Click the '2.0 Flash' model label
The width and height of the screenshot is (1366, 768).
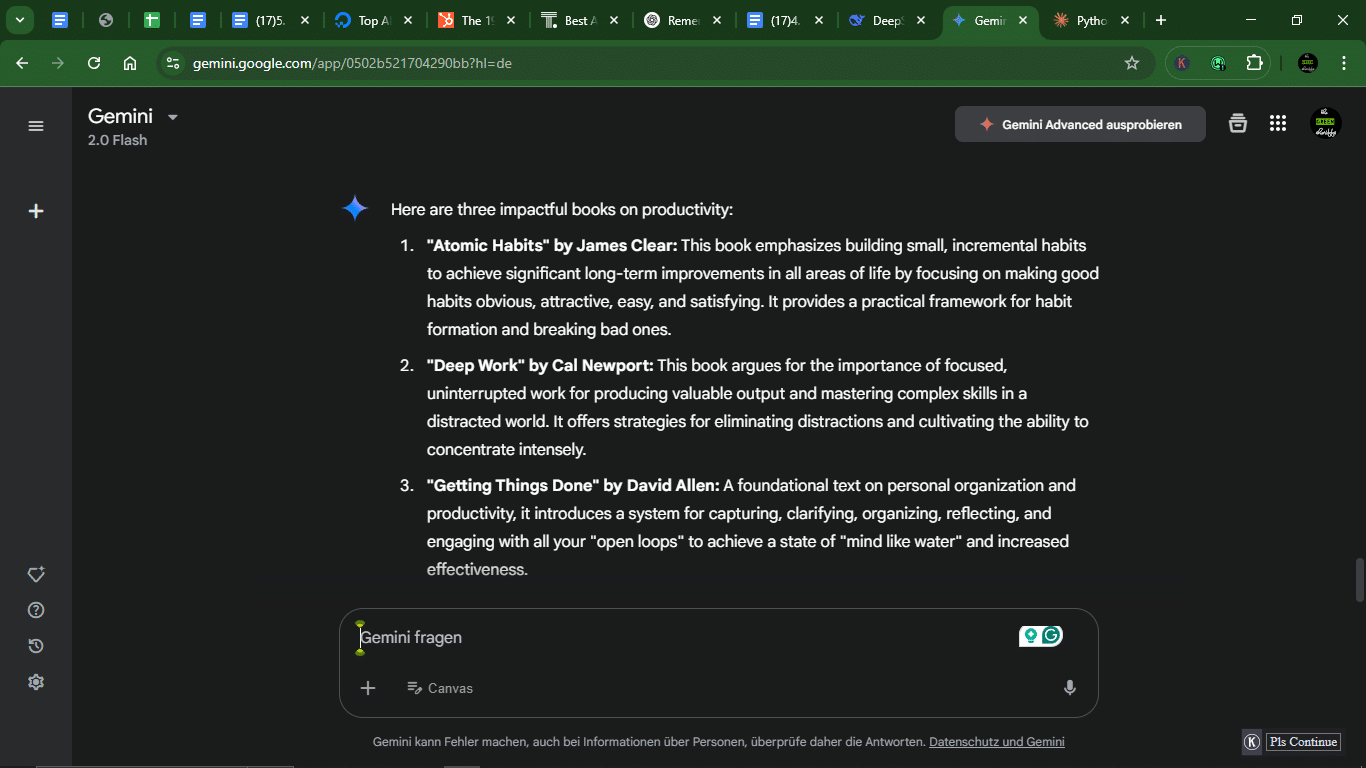(x=117, y=140)
